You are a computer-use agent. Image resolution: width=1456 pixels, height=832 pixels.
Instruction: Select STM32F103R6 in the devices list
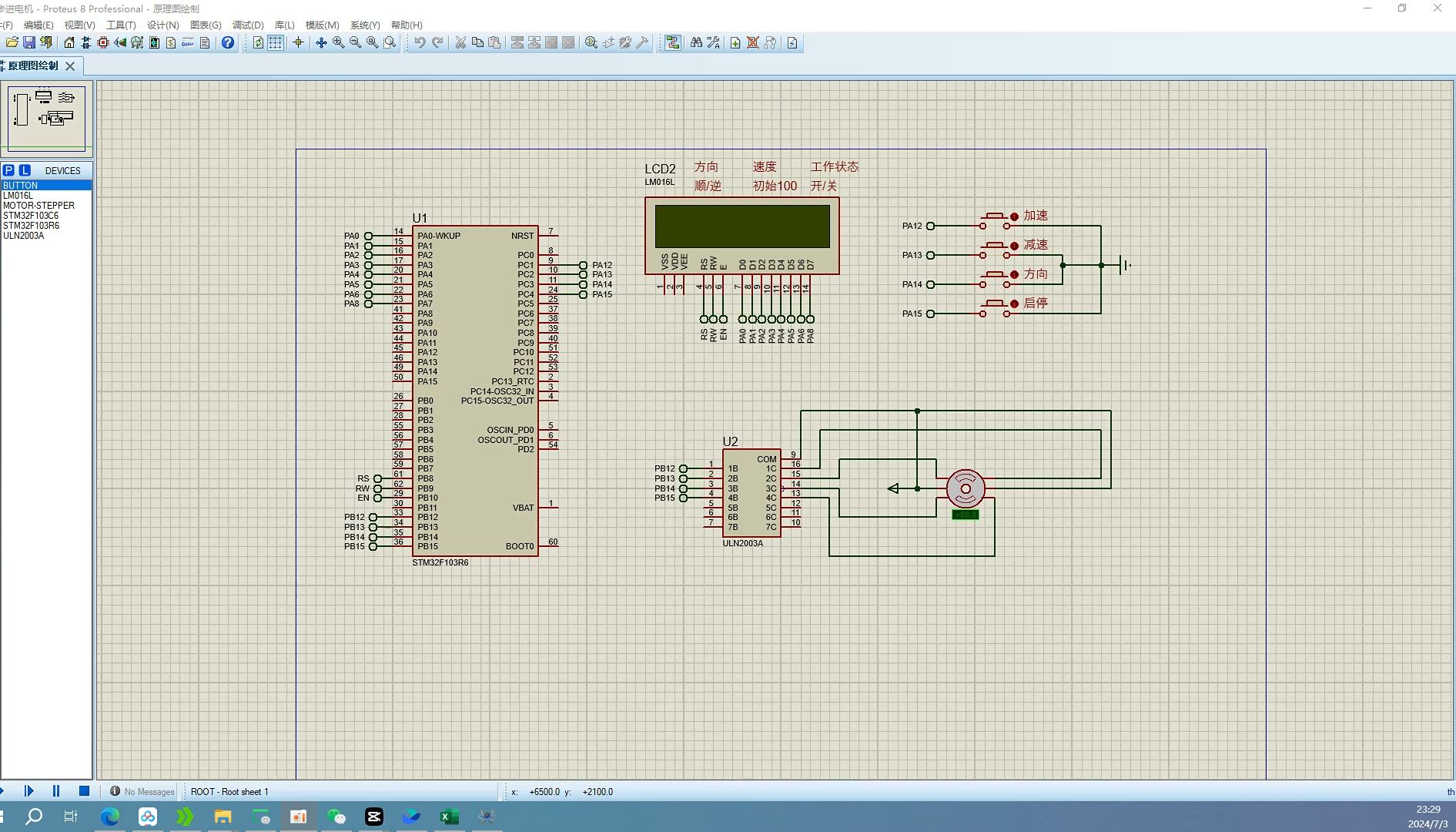46,226
